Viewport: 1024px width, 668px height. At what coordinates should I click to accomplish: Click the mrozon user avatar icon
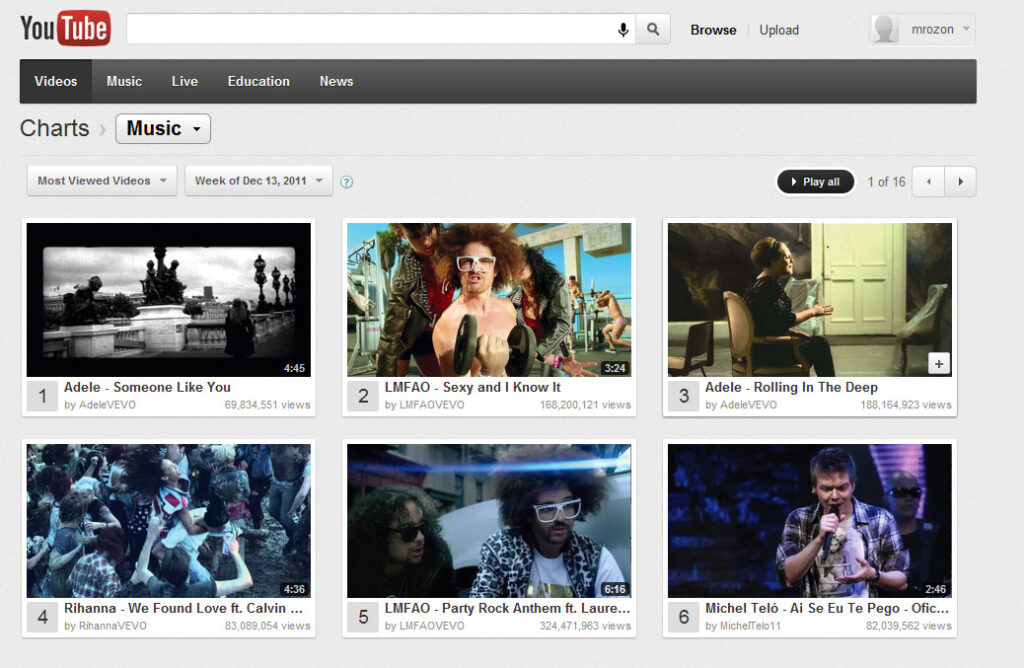click(885, 29)
